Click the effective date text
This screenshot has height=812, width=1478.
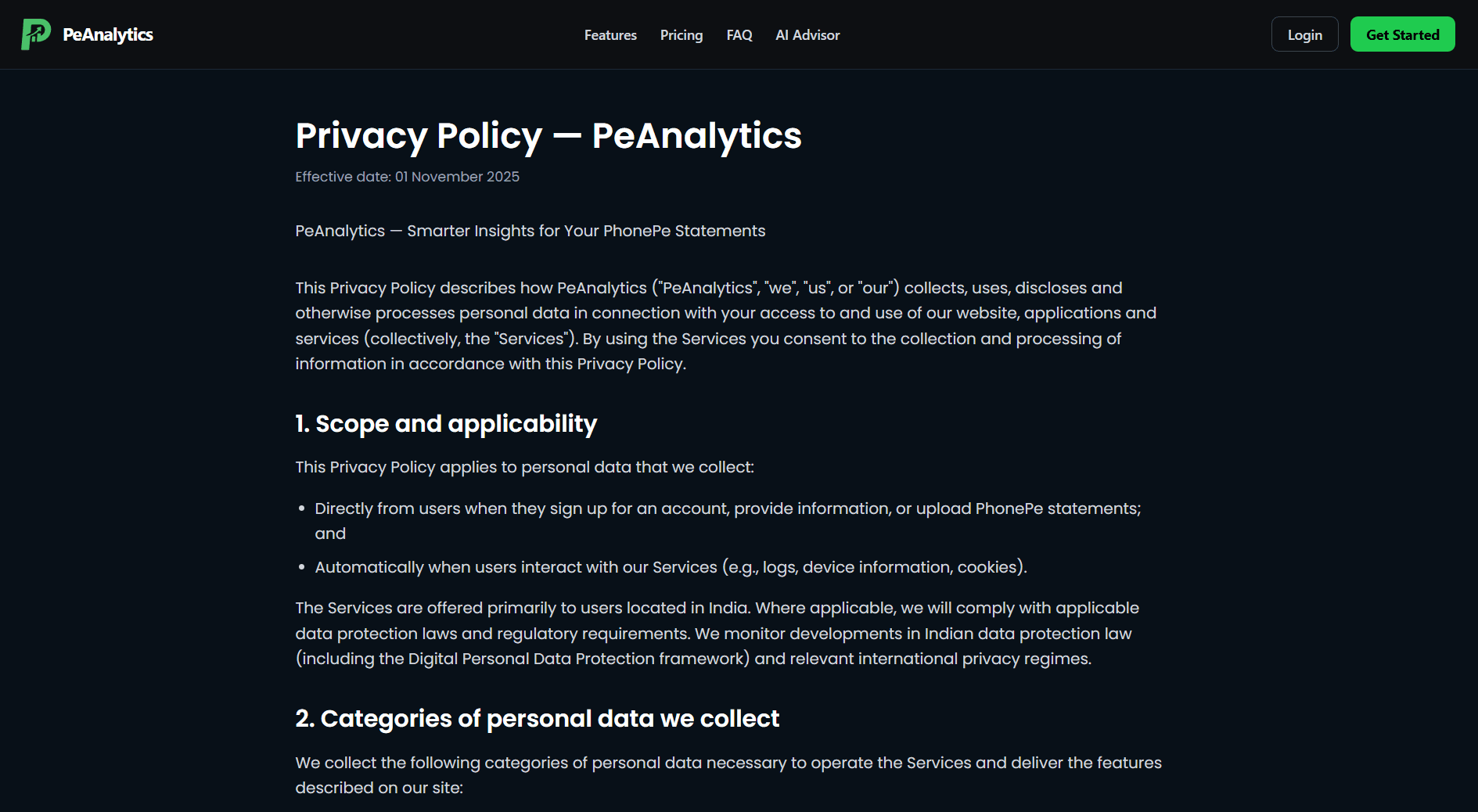click(x=407, y=177)
